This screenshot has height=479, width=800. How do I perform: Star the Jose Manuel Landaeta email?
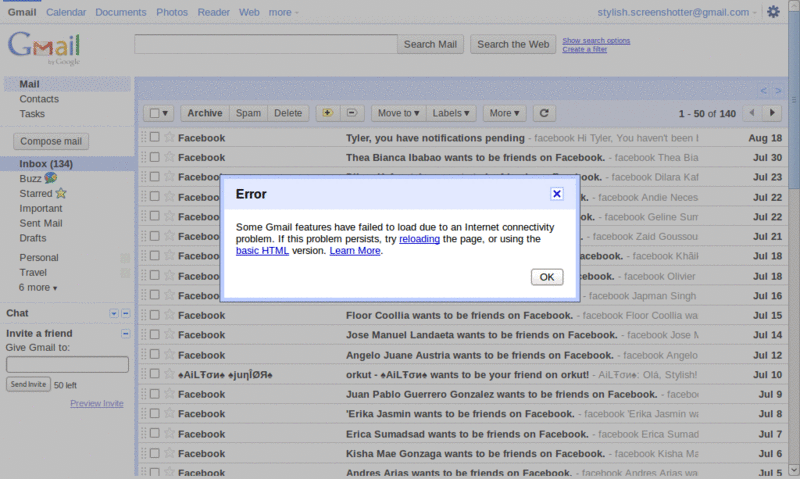tap(169, 335)
